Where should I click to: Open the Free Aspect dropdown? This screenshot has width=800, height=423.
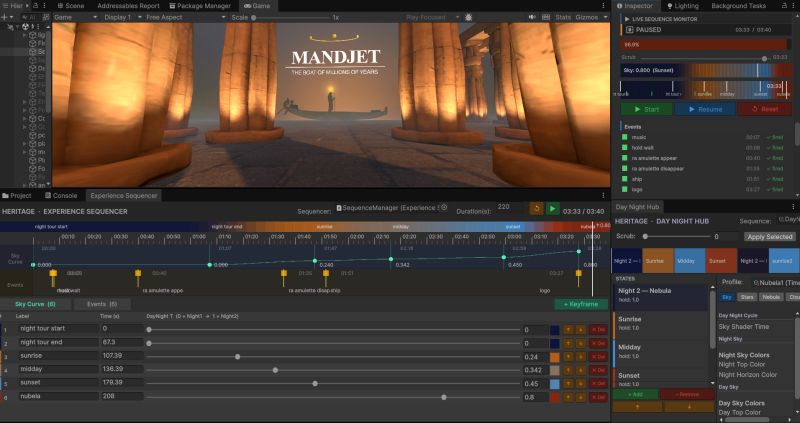click(186, 17)
